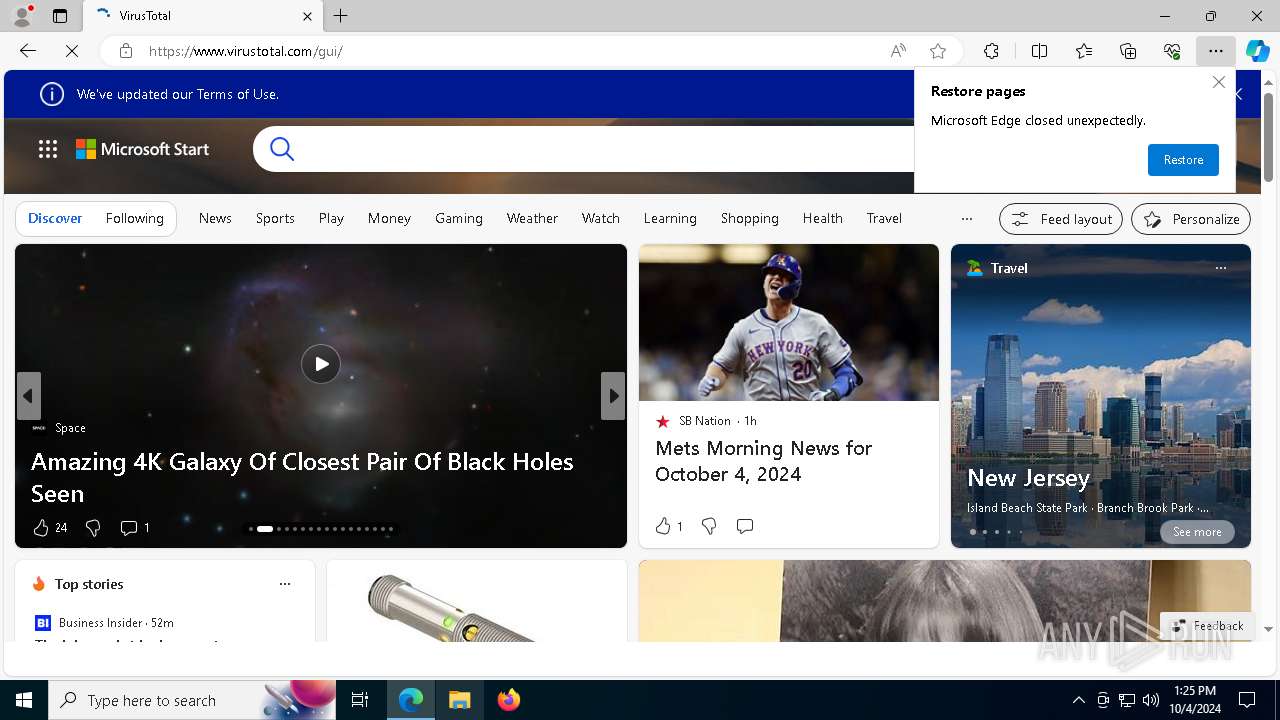Open File Explorer from taskbar

459,700
